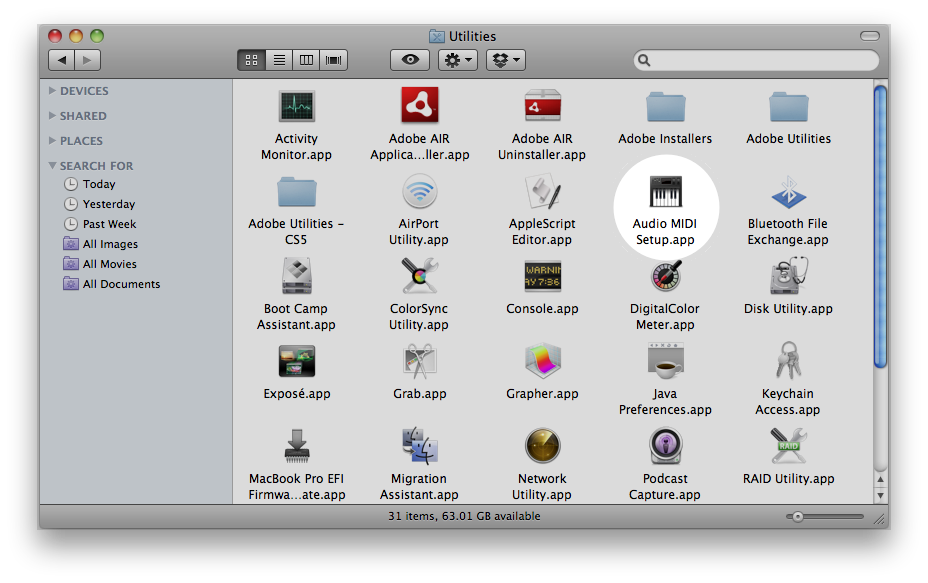
Task: Select Podcast Capture app icon
Action: pos(665,446)
